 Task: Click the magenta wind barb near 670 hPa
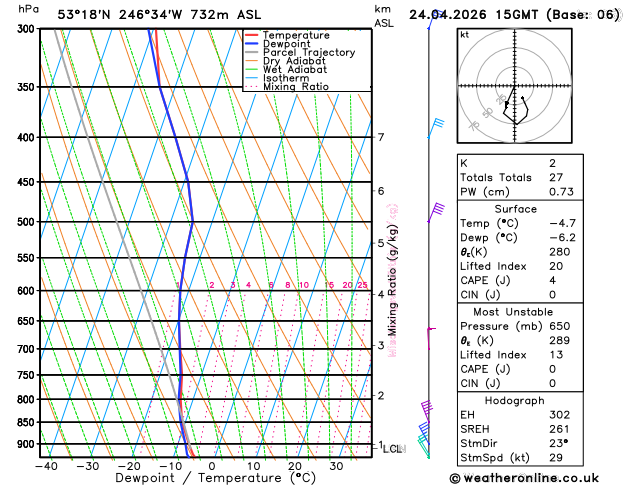(x=431, y=339)
